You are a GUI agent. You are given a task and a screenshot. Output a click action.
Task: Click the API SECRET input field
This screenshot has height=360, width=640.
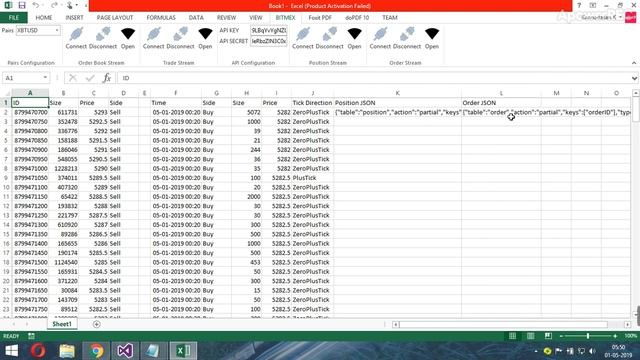pyautogui.click(x=269, y=41)
